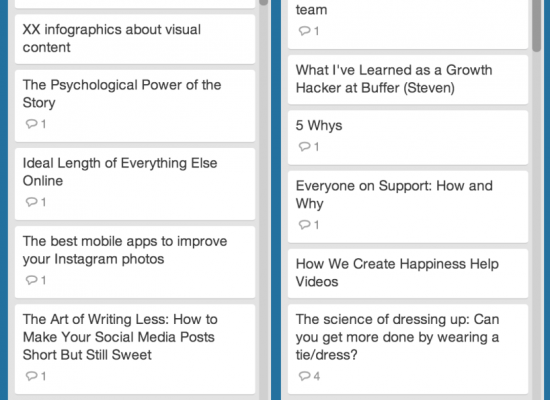Open The Psychological Power of the Story card
Viewport: 550px width, 400px height.
(x=135, y=106)
